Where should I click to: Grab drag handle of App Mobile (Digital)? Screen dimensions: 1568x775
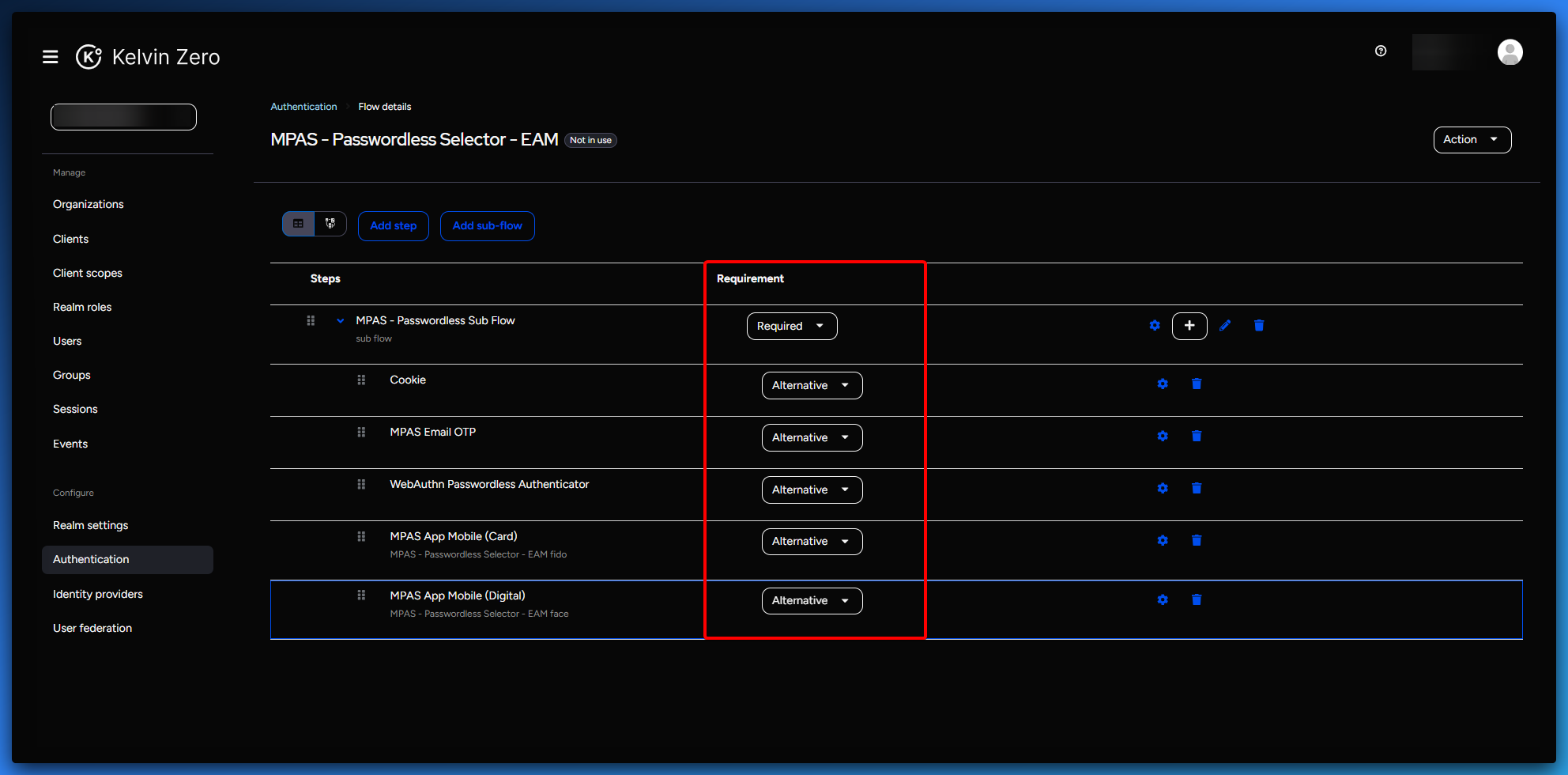[361, 595]
